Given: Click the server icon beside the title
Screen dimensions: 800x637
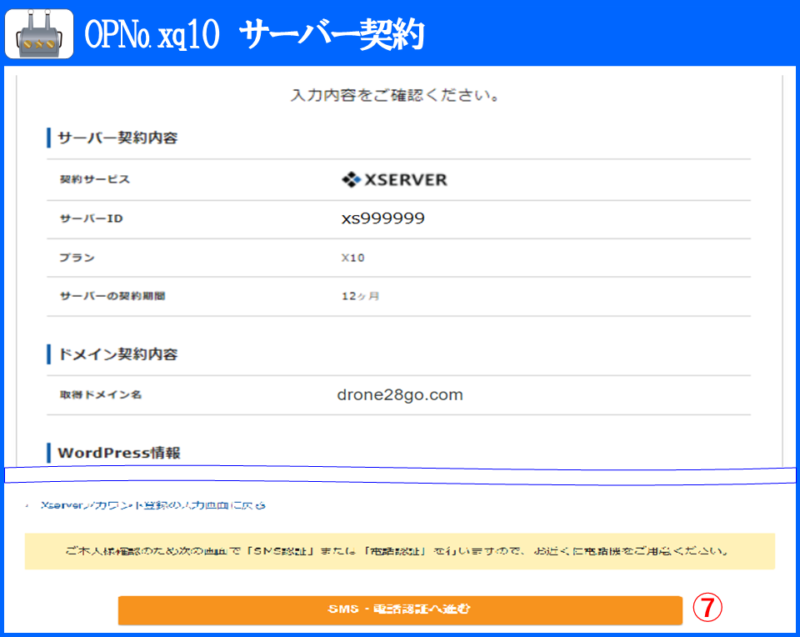Looking at the screenshot, I should coord(39,34).
